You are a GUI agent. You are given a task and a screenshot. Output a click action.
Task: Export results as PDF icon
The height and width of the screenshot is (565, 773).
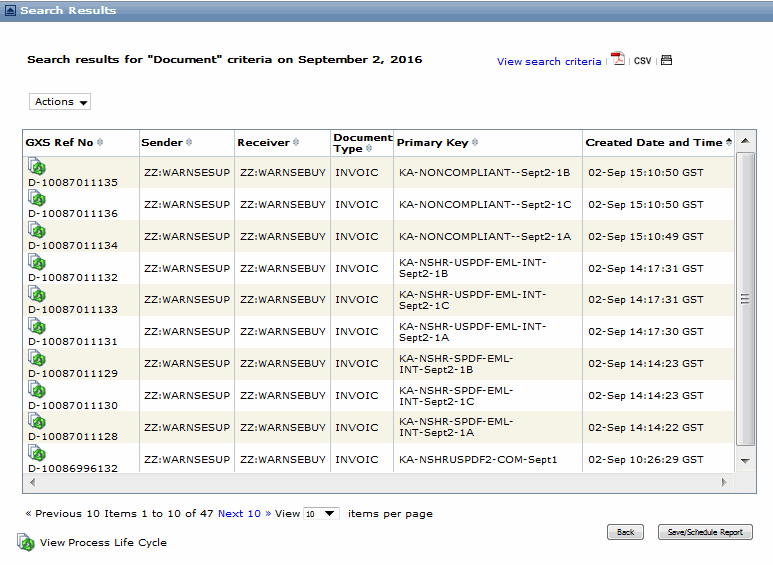click(x=618, y=59)
